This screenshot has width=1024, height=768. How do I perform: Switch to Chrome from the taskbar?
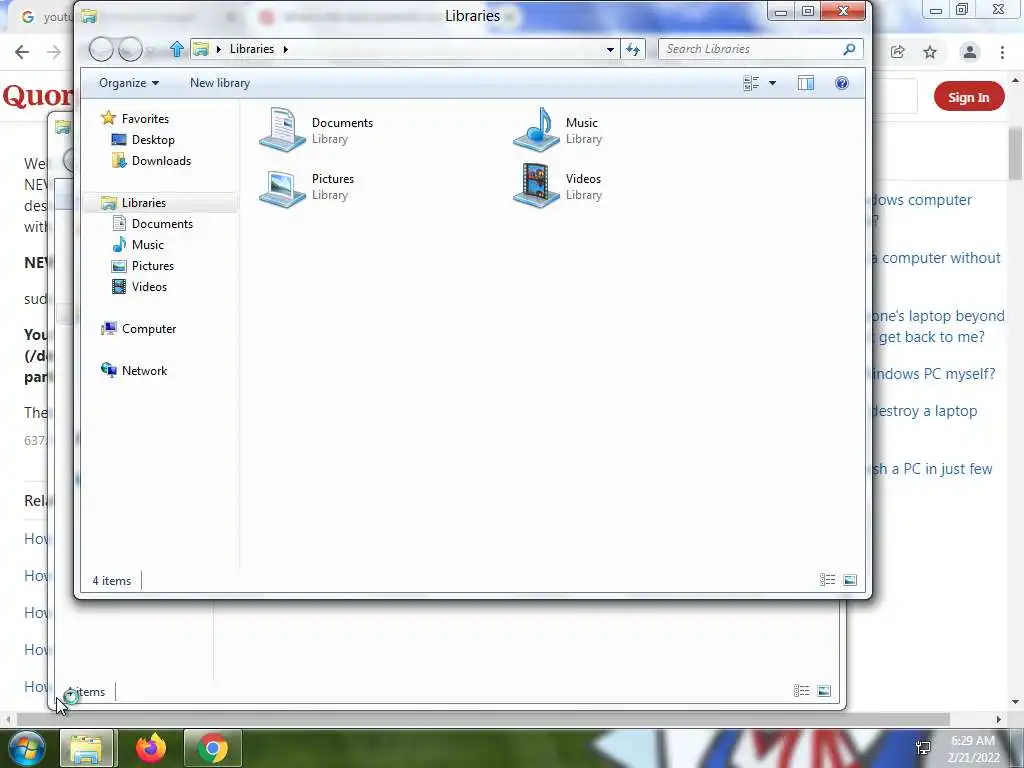[x=213, y=748]
